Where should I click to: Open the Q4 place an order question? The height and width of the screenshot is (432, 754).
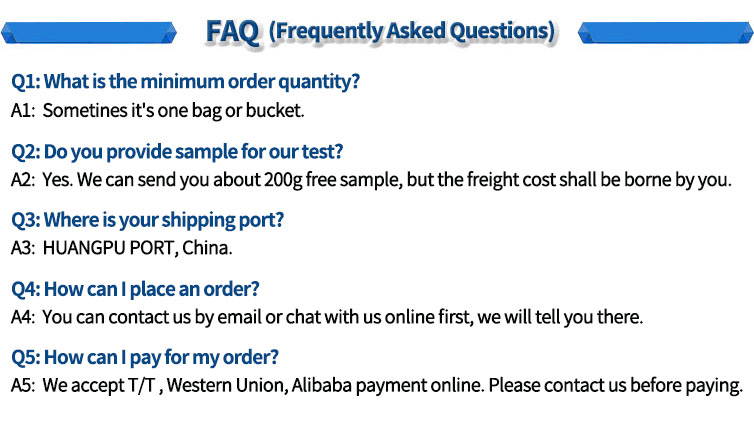pyautogui.click(x=135, y=289)
